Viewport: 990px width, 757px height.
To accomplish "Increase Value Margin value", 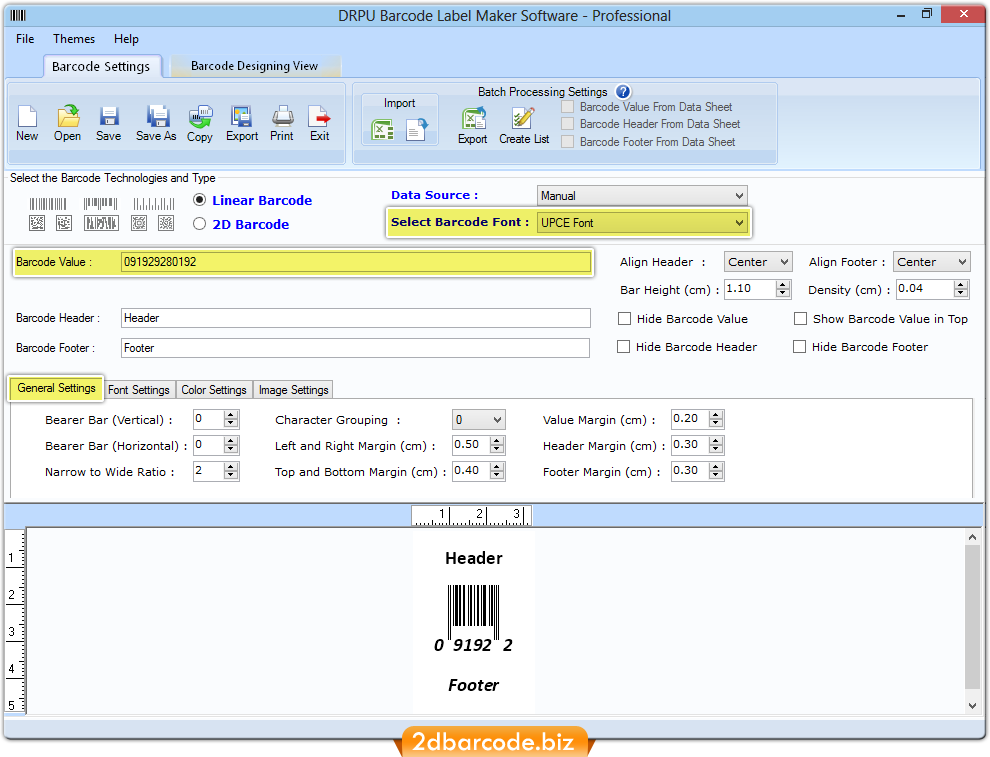I will 715,415.
